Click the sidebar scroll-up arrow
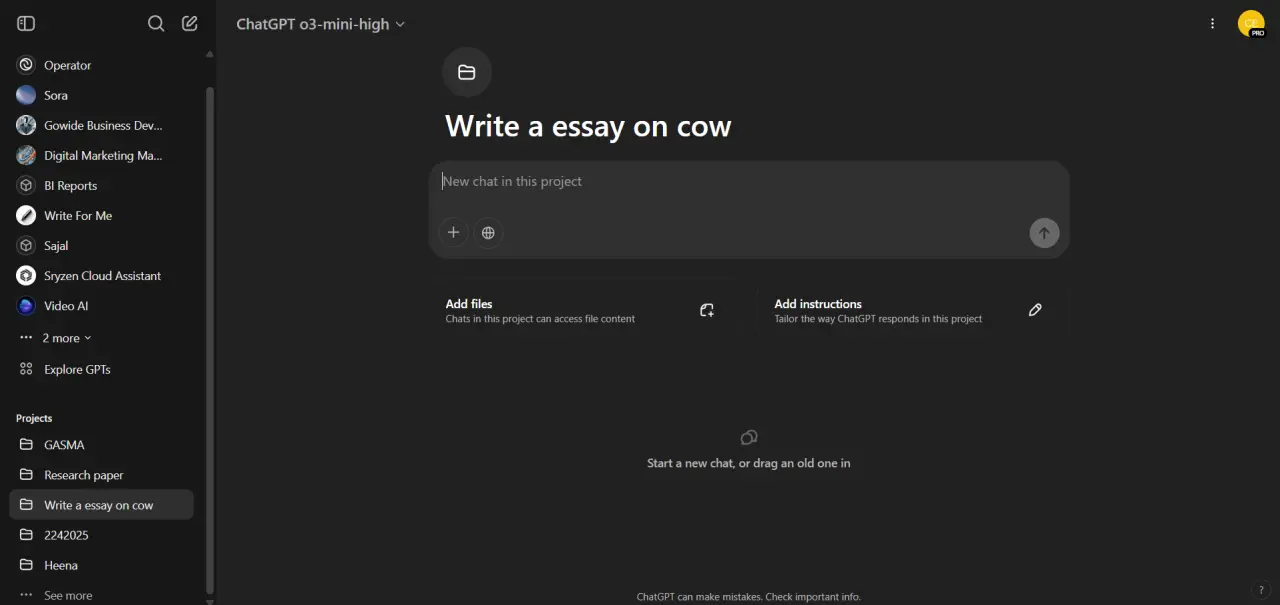This screenshot has width=1280, height=605. (210, 54)
